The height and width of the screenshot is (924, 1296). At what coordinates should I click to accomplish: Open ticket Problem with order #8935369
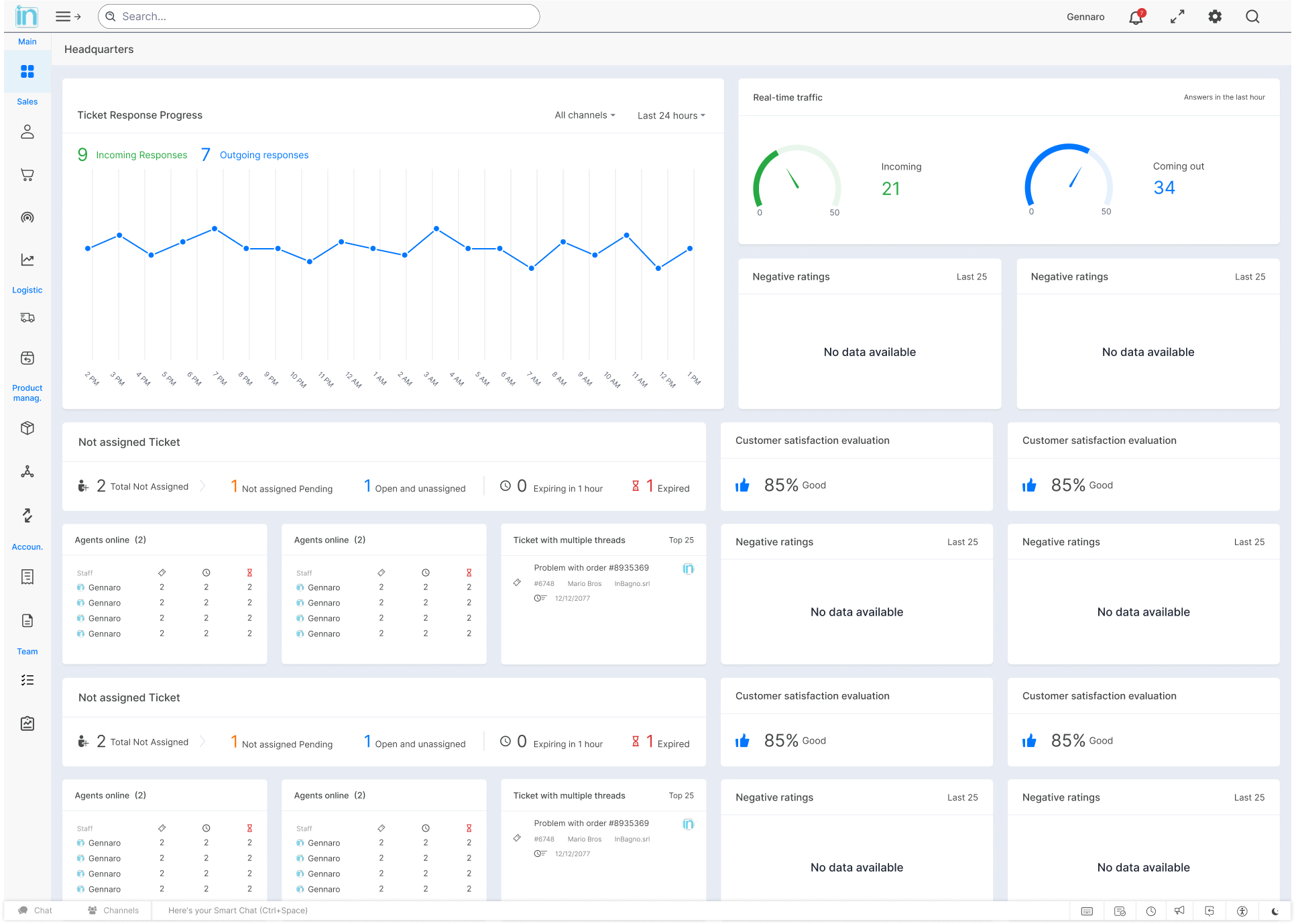click(591, 568)
